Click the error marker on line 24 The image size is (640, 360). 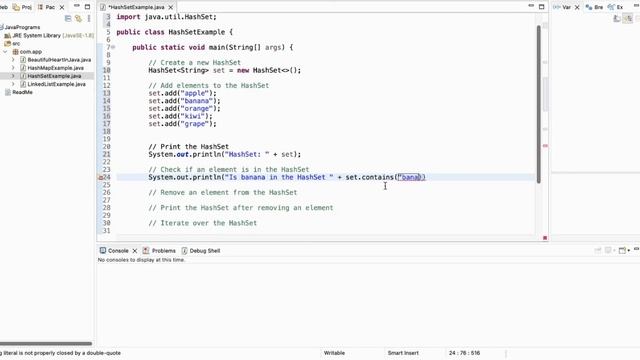pos(100,177)
